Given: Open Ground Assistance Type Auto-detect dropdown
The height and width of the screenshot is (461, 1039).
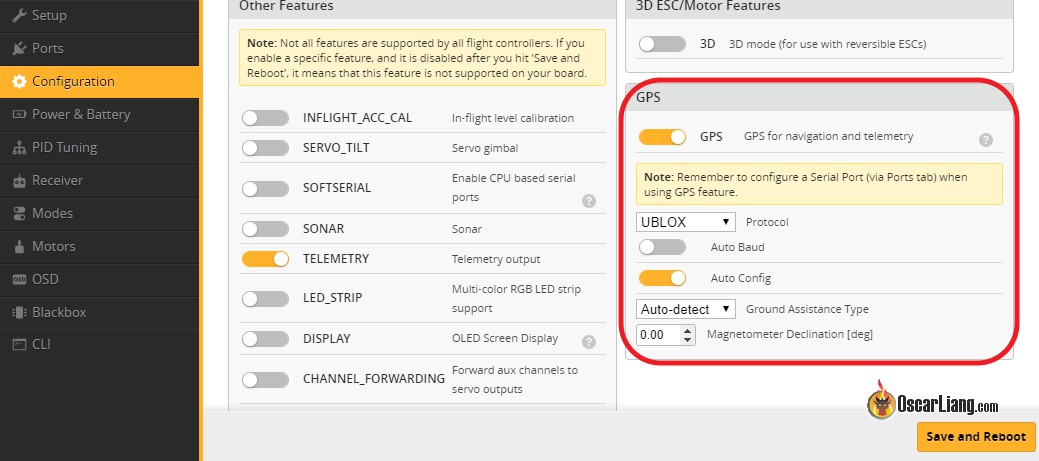Looking at the screenshot, I should [686, 309].
